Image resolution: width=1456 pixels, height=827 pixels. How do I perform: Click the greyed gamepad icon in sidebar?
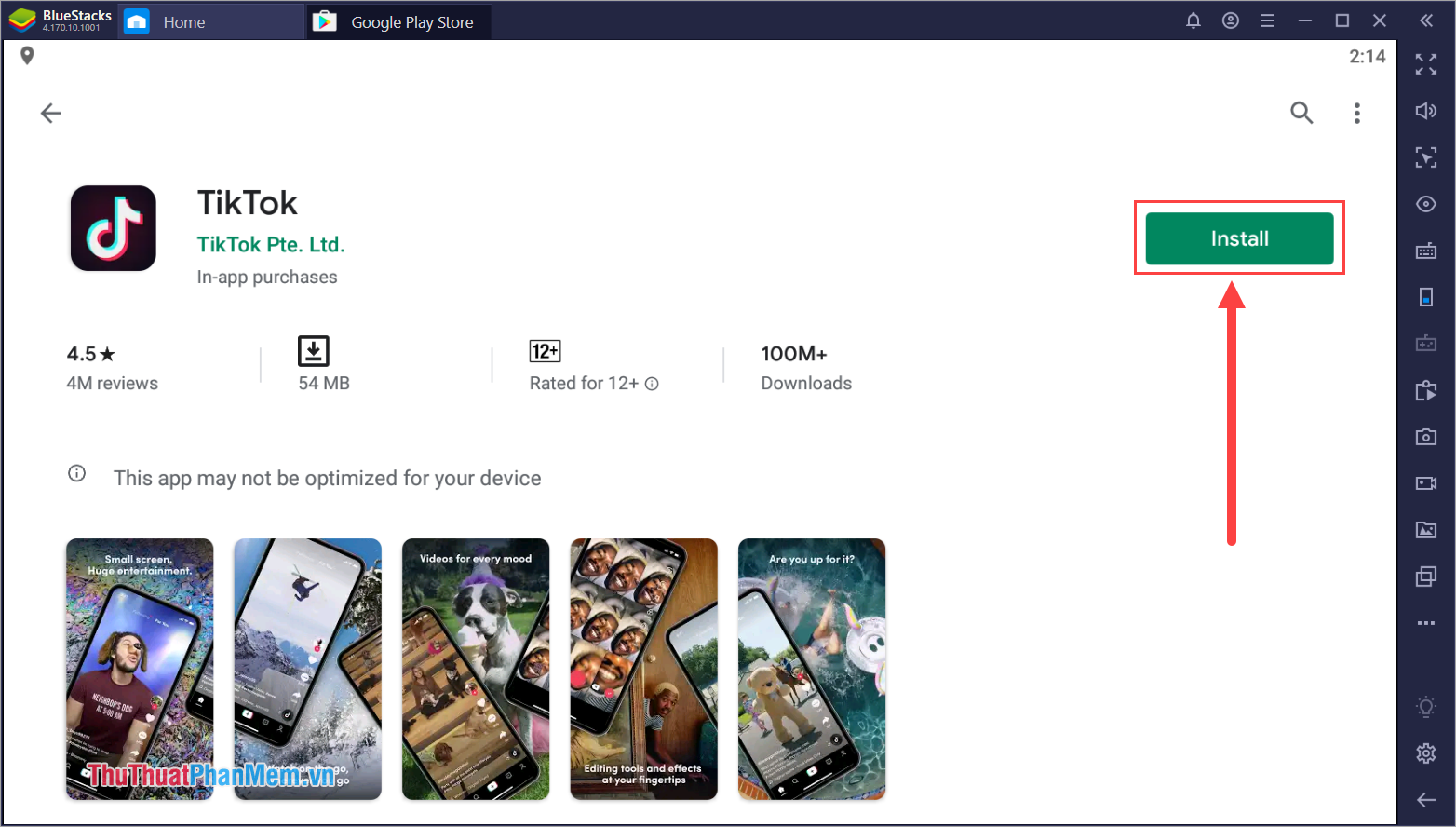point(1426,344)
